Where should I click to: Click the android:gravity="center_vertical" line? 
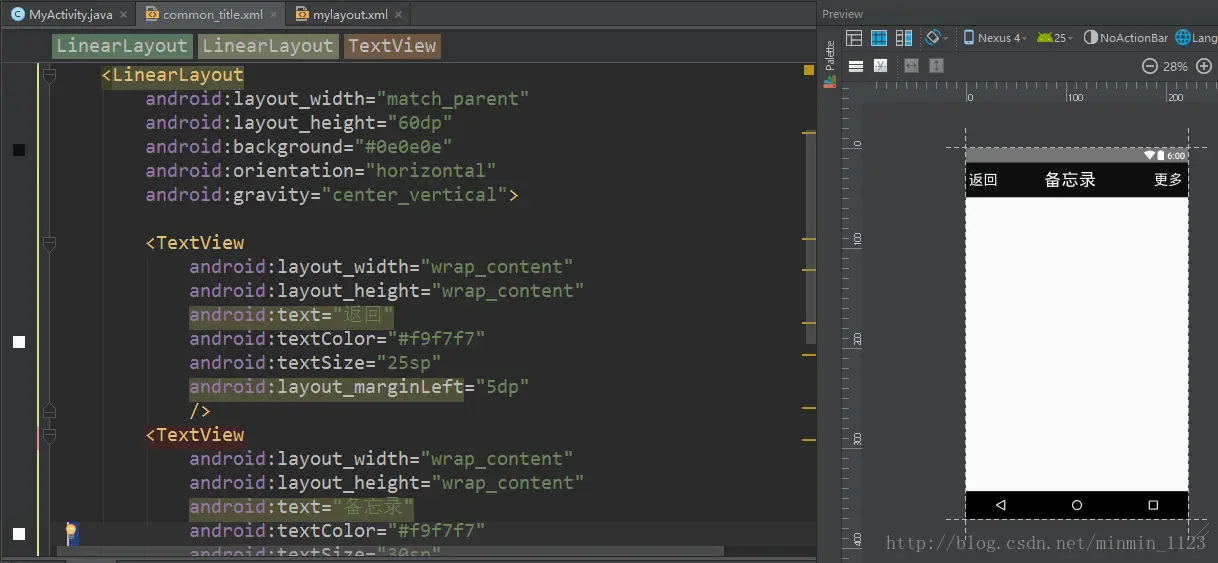click(x=332, y=195)
